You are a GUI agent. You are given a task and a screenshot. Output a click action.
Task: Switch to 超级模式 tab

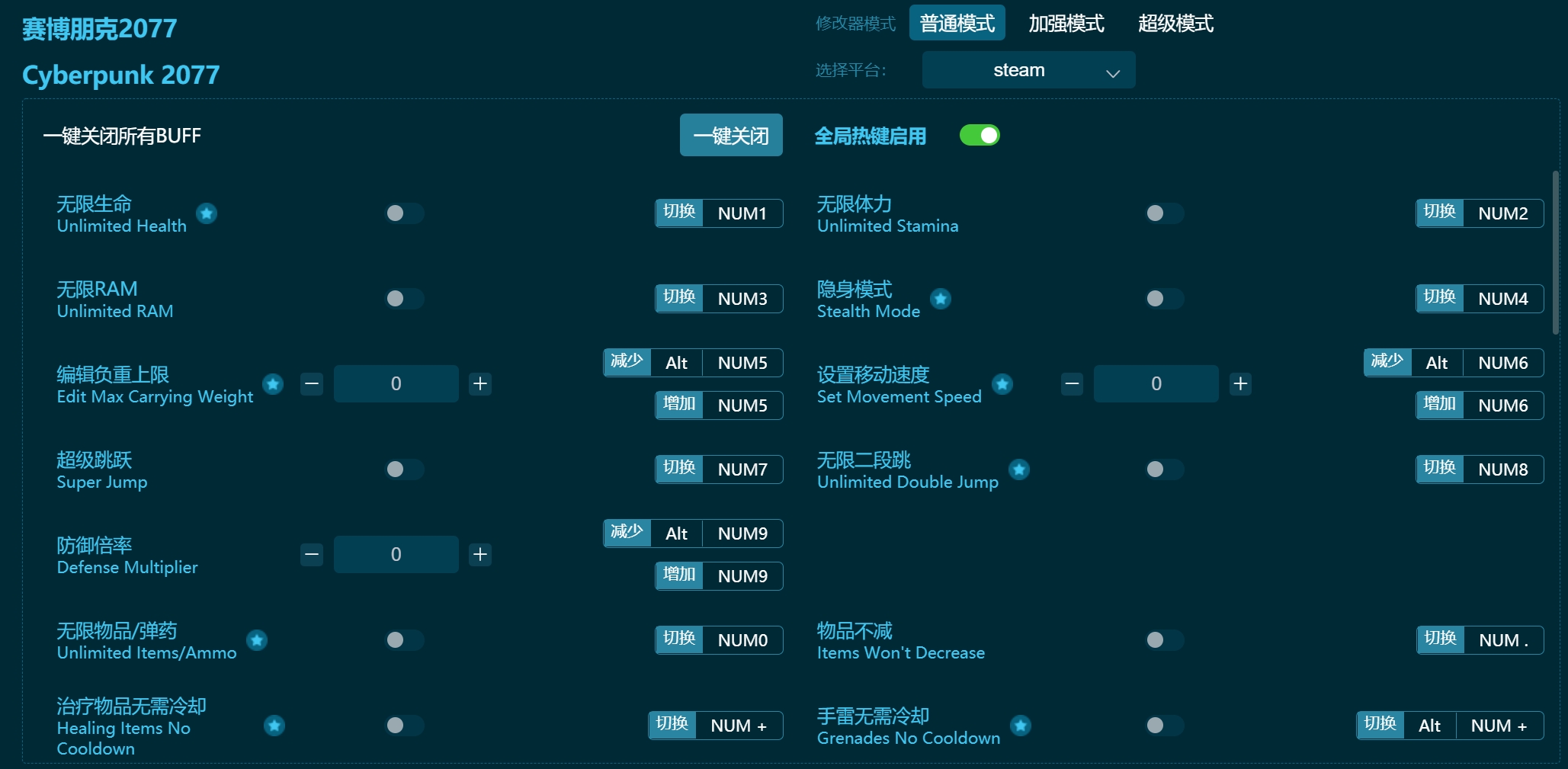pos(1175,23)
